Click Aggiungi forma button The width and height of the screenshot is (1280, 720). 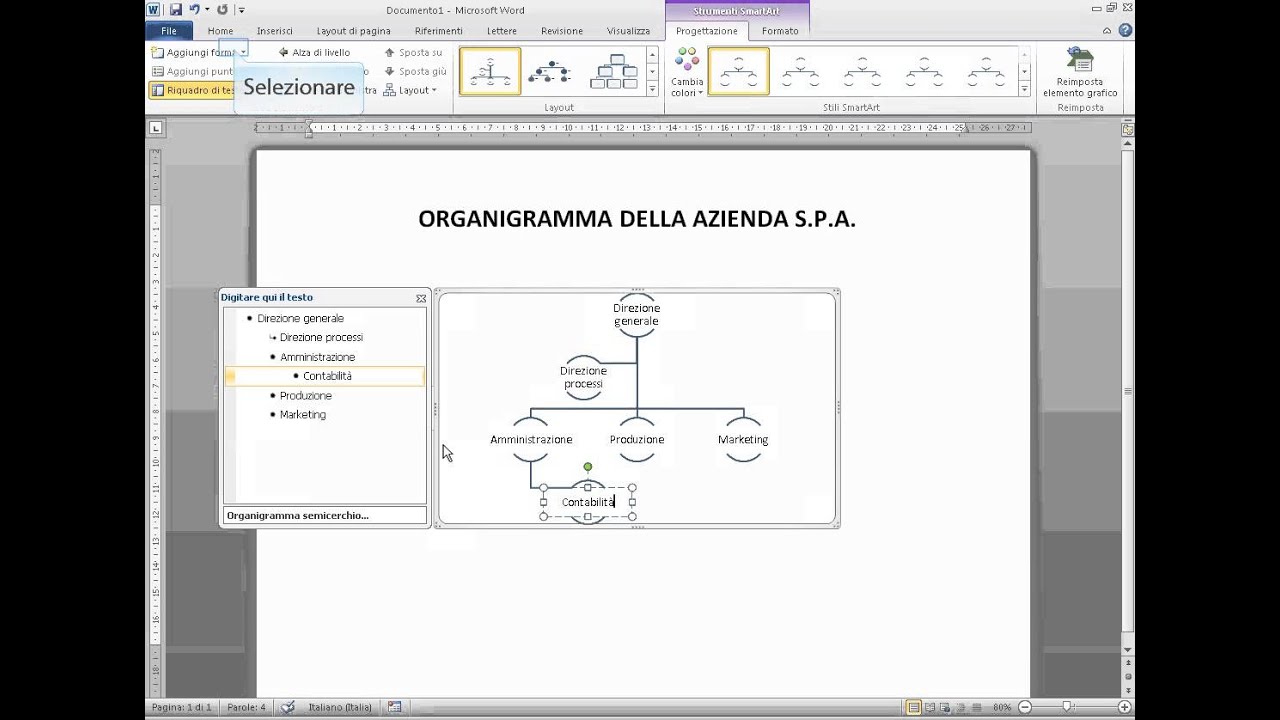(x=193, y=52)
